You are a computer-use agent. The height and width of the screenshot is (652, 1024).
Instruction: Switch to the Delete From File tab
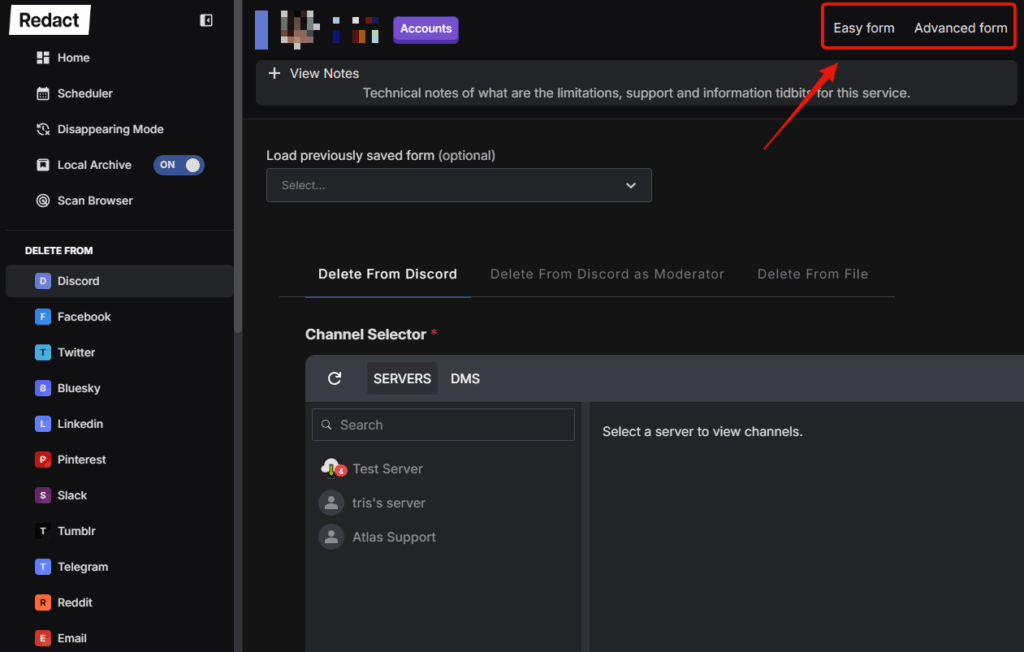[812, 274]
